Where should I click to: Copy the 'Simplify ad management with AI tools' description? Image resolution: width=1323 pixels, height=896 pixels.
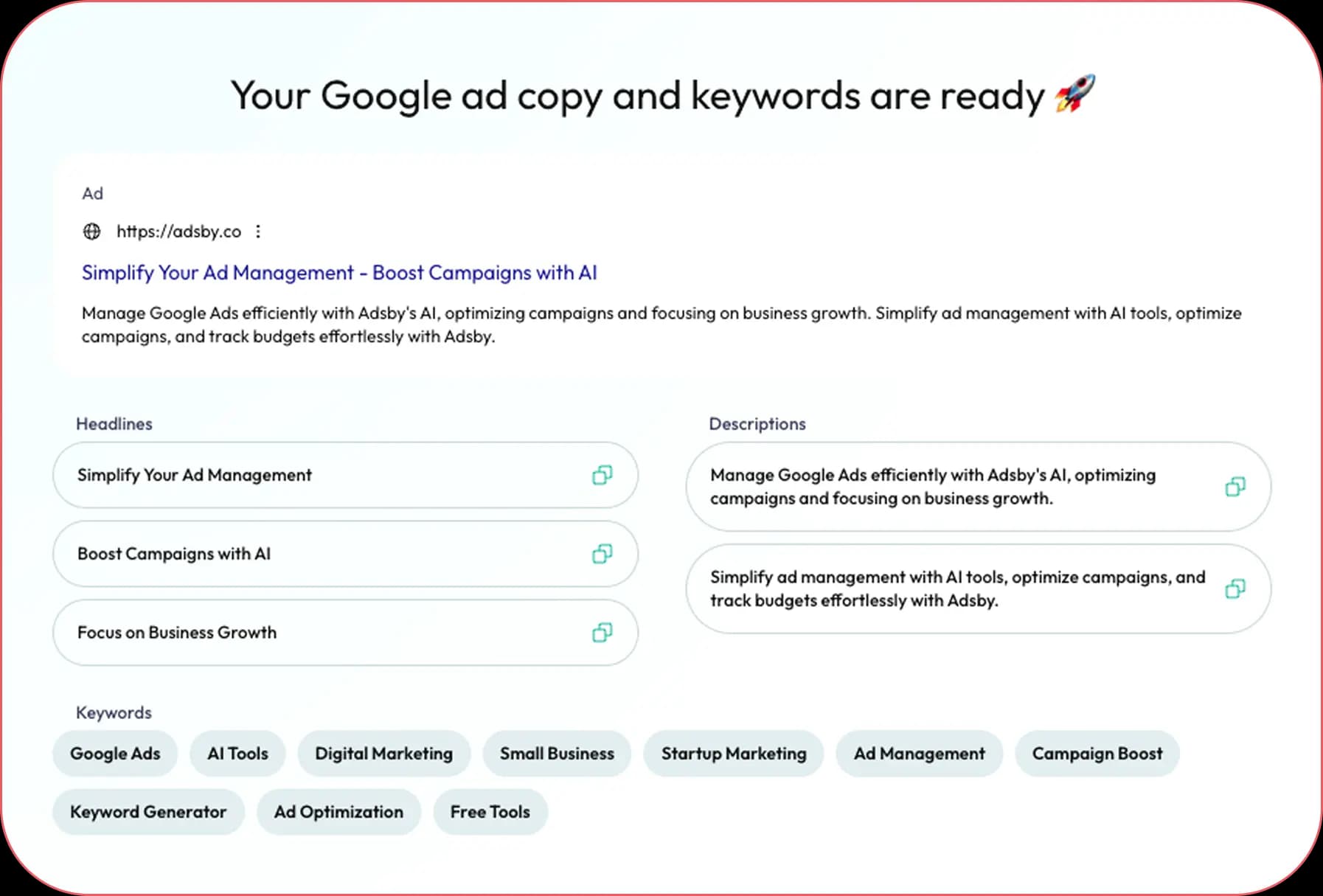pyautogui.click(x=1235, y=588)
